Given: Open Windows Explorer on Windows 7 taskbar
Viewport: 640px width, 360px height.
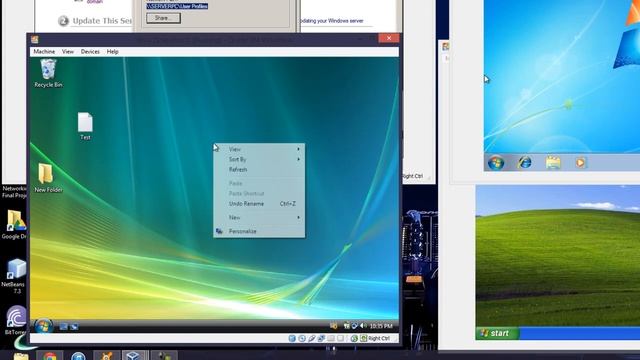Looking at the screenshot, I should pyautogui.click(x=553, y=162).
